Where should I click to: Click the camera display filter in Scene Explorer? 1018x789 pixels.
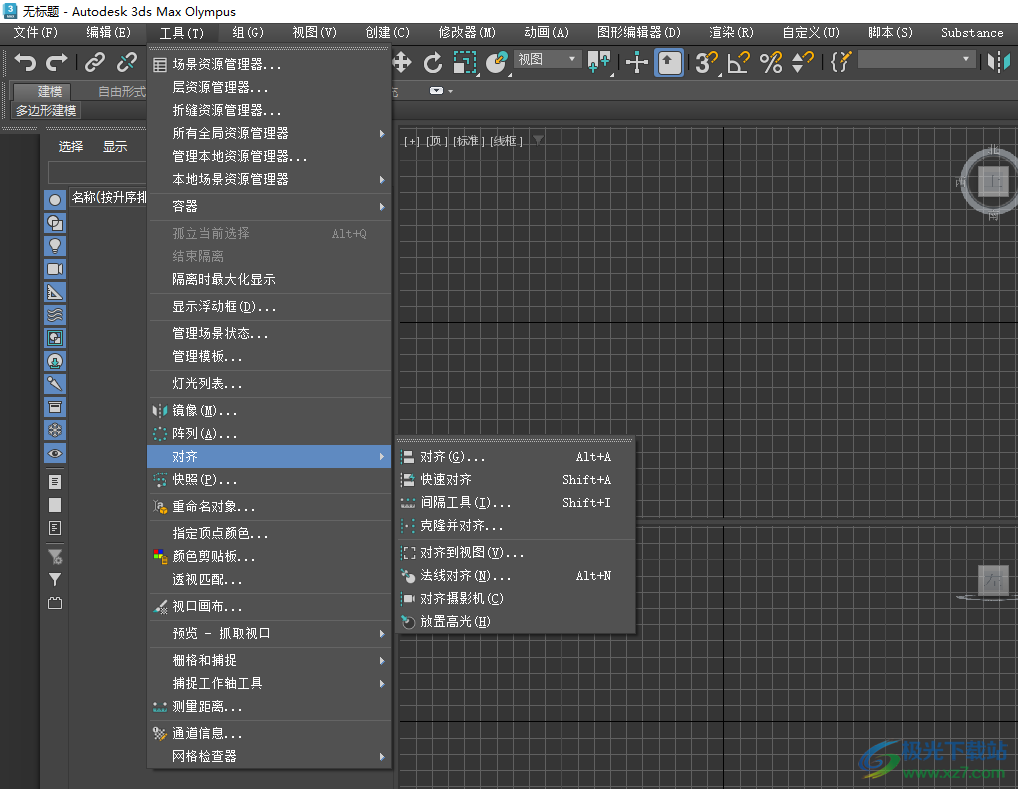coord(55,269)
